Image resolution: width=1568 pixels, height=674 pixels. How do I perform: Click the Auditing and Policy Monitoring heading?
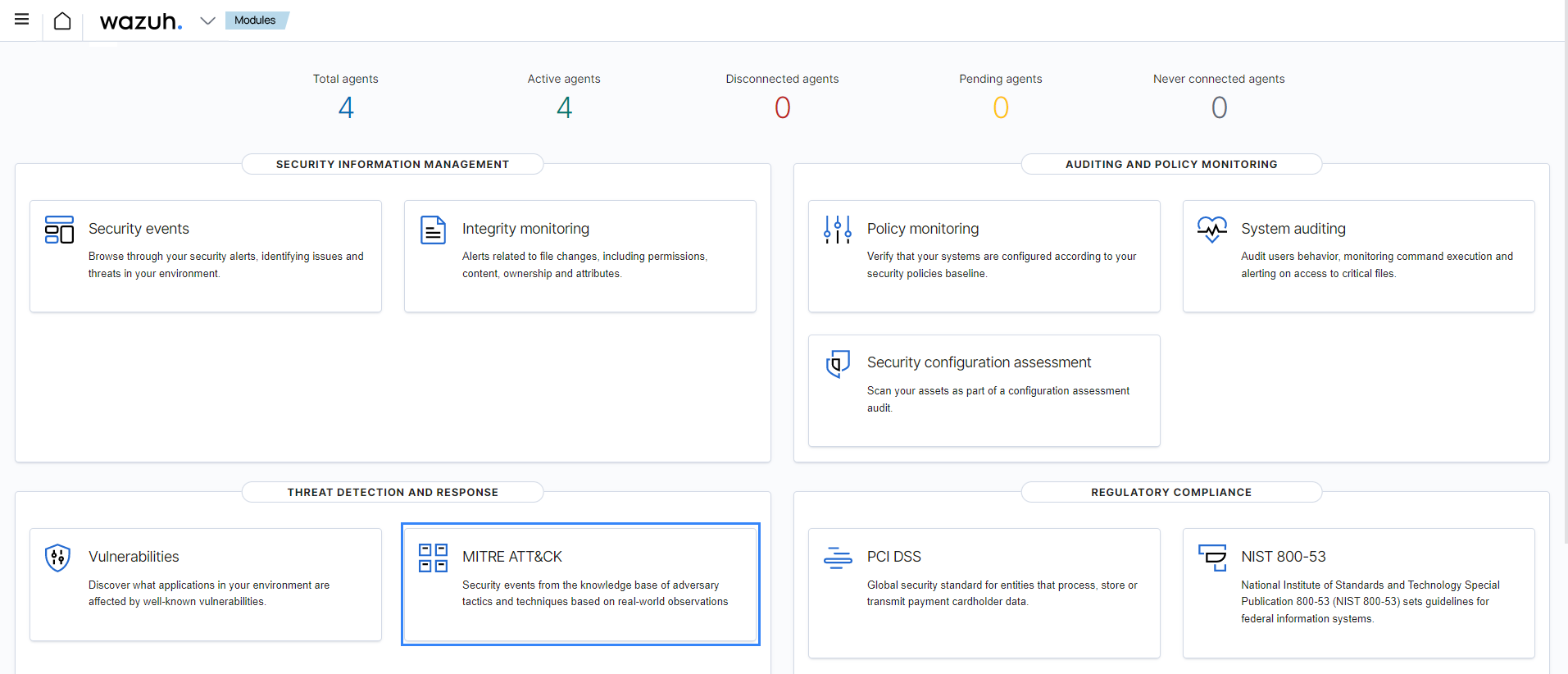(x=1171, y=164)
